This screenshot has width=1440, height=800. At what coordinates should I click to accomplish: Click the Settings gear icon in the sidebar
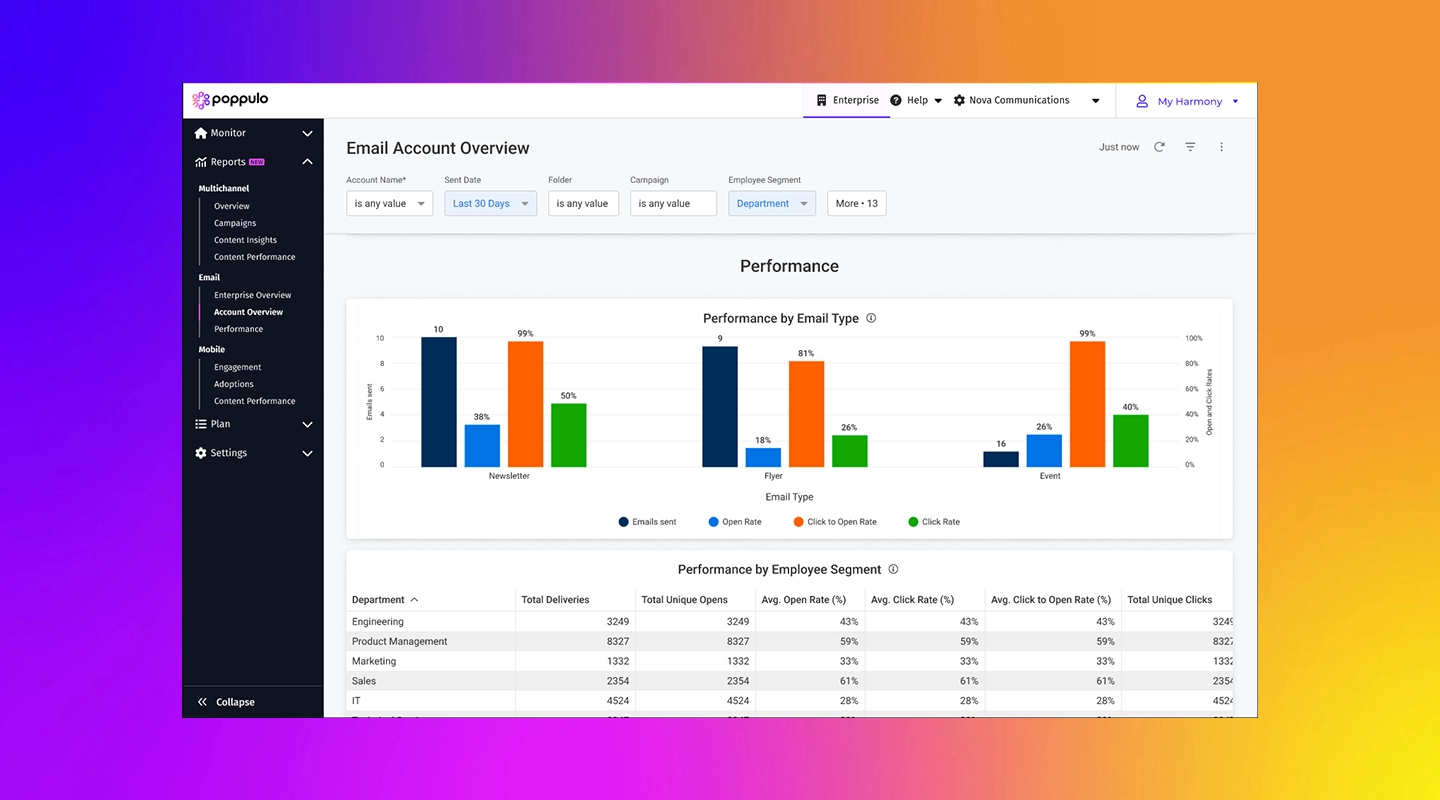pyautogui.click(x=201, y=453)
